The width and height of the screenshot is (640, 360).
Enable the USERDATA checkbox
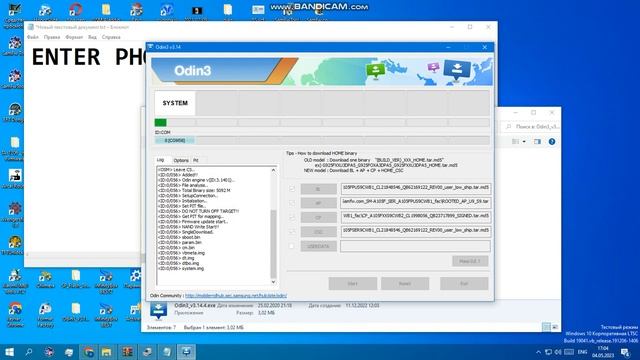[x=291, y=246]
